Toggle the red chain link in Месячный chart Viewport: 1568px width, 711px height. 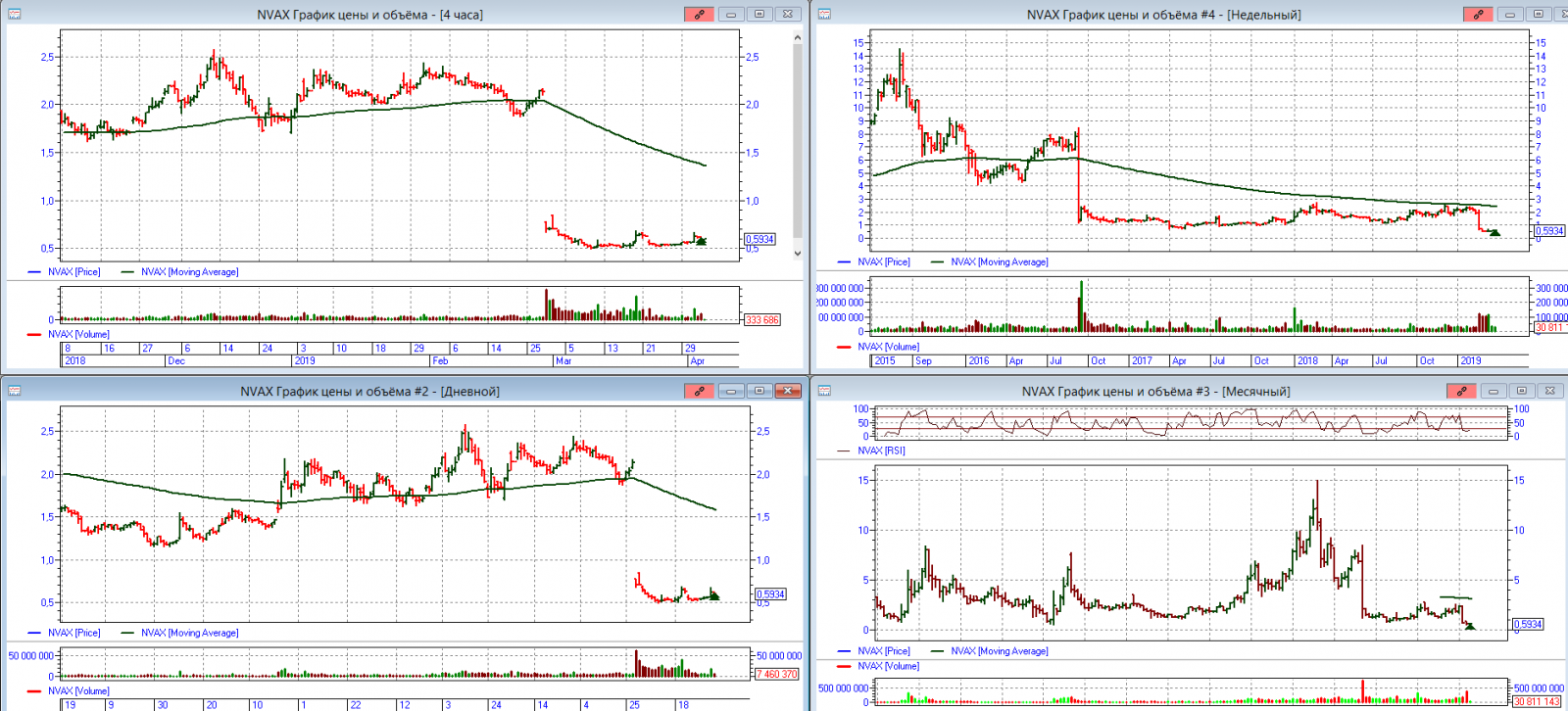[1461, 391]
